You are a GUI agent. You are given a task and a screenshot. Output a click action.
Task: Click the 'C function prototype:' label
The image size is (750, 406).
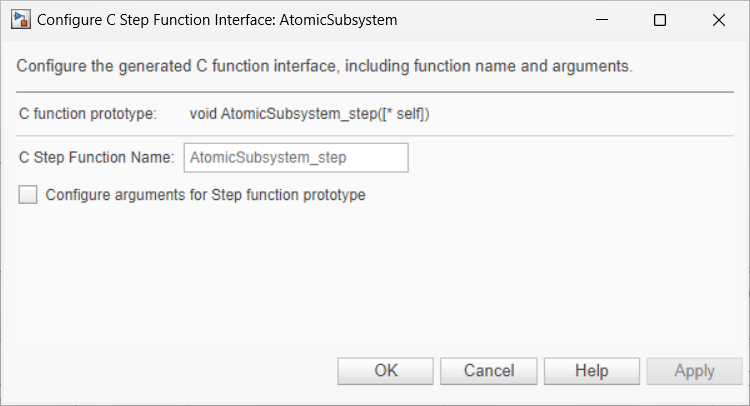(88, 114)
